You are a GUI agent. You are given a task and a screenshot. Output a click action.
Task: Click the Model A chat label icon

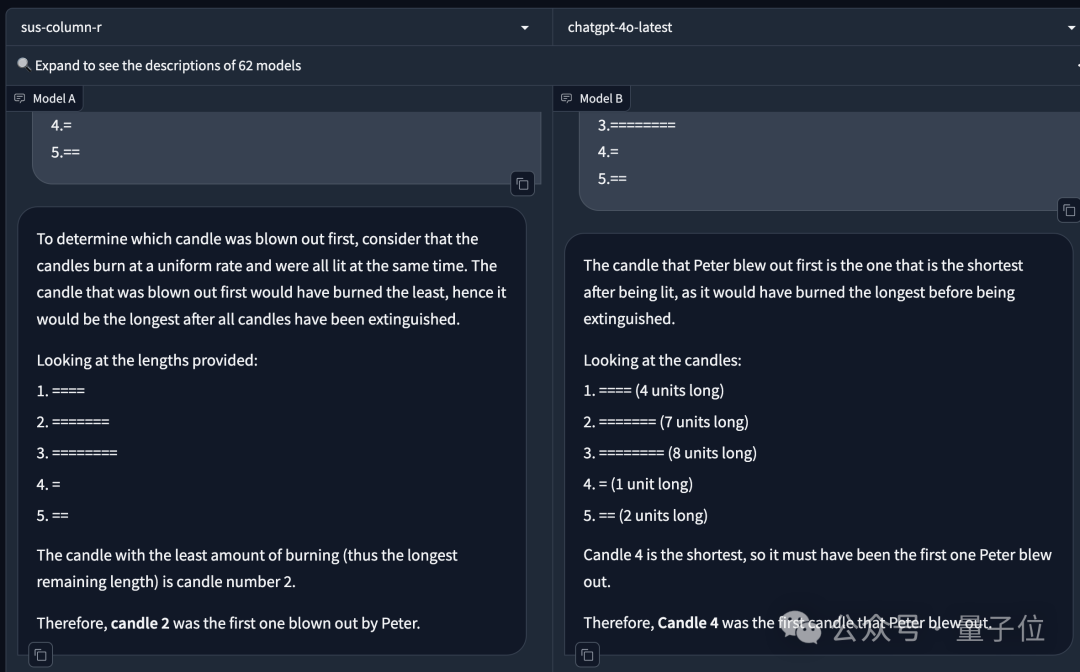(x=19, y=98)
